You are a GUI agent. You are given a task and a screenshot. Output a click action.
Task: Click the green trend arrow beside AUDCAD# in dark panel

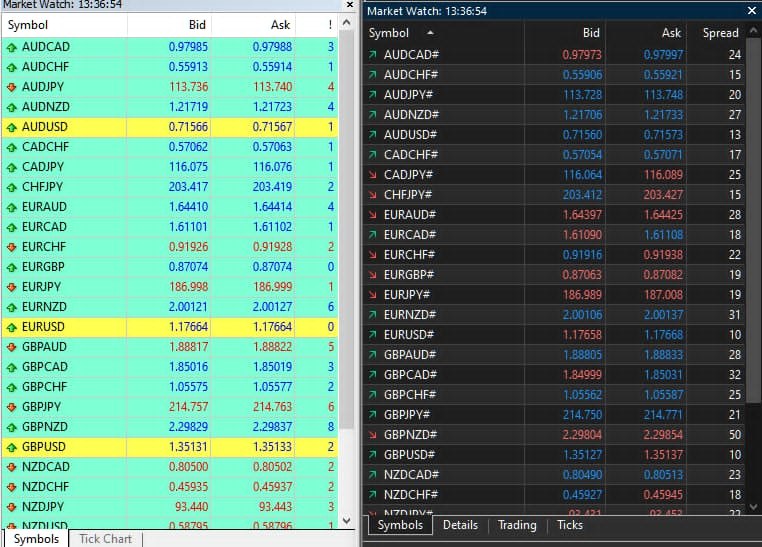[x=373, y=55]
